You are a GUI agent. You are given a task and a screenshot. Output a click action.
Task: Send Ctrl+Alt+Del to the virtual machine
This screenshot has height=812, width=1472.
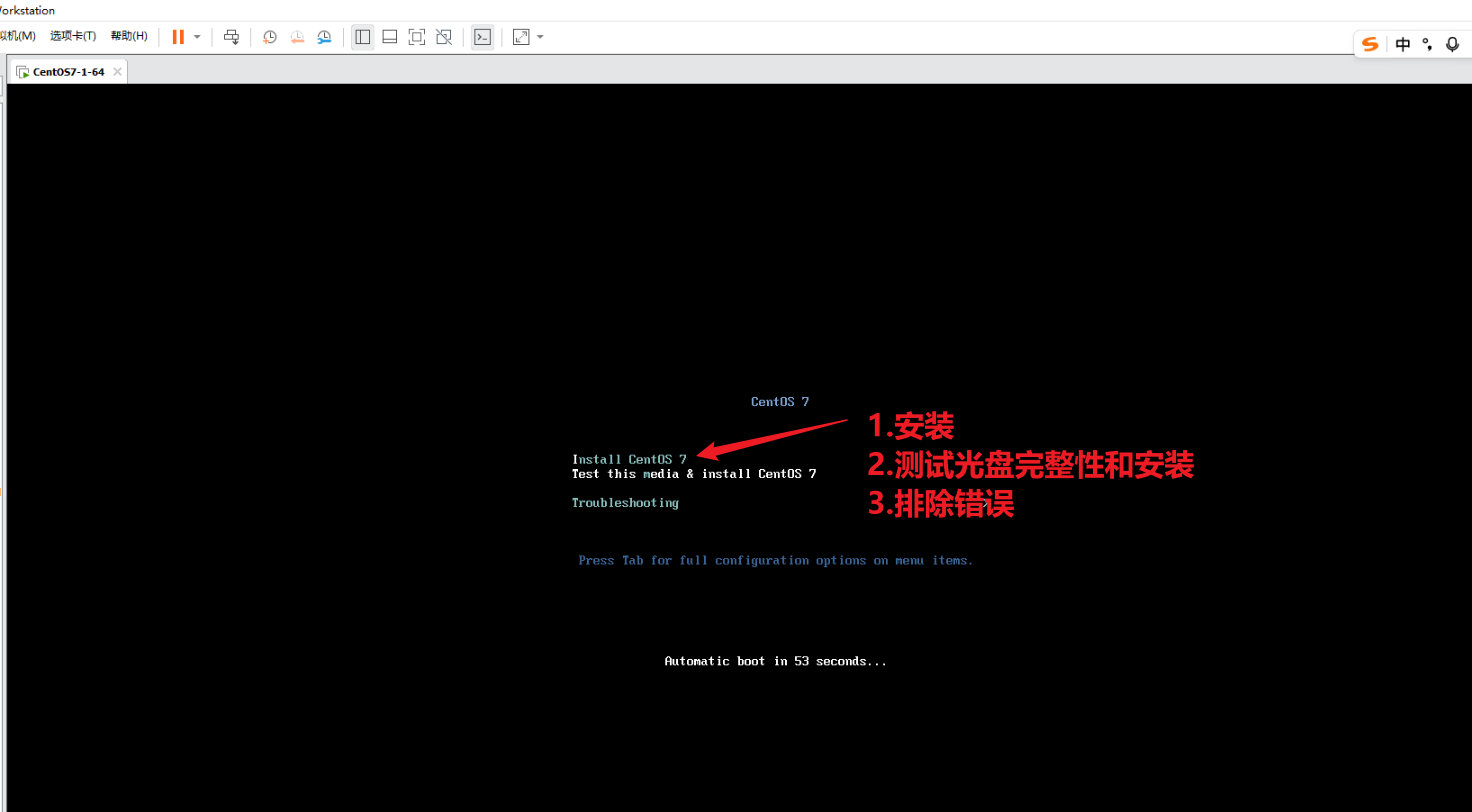[x=231, y=37]
